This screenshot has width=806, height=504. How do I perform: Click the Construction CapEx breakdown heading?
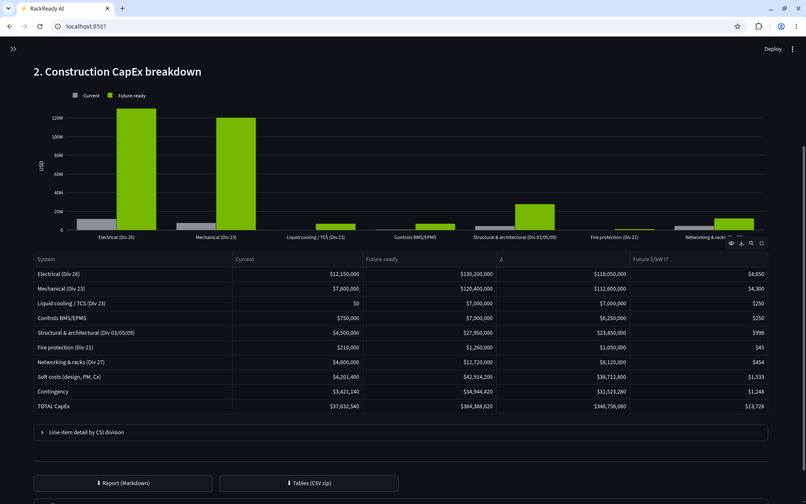pyautogui.click(x=117, y=72)
